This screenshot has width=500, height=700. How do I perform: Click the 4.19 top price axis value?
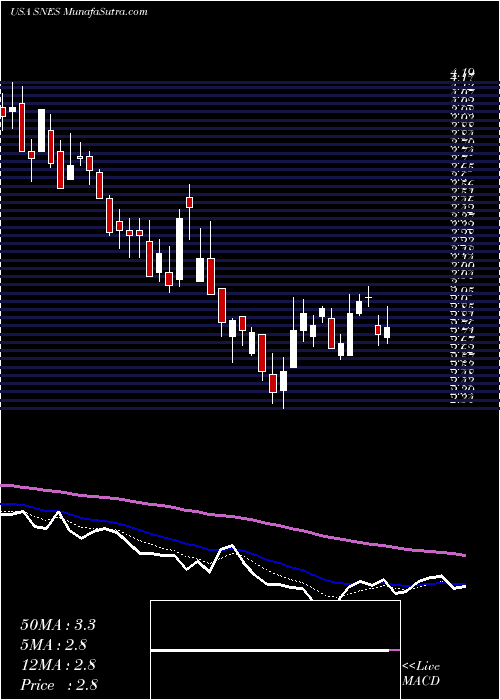point(462,72)
